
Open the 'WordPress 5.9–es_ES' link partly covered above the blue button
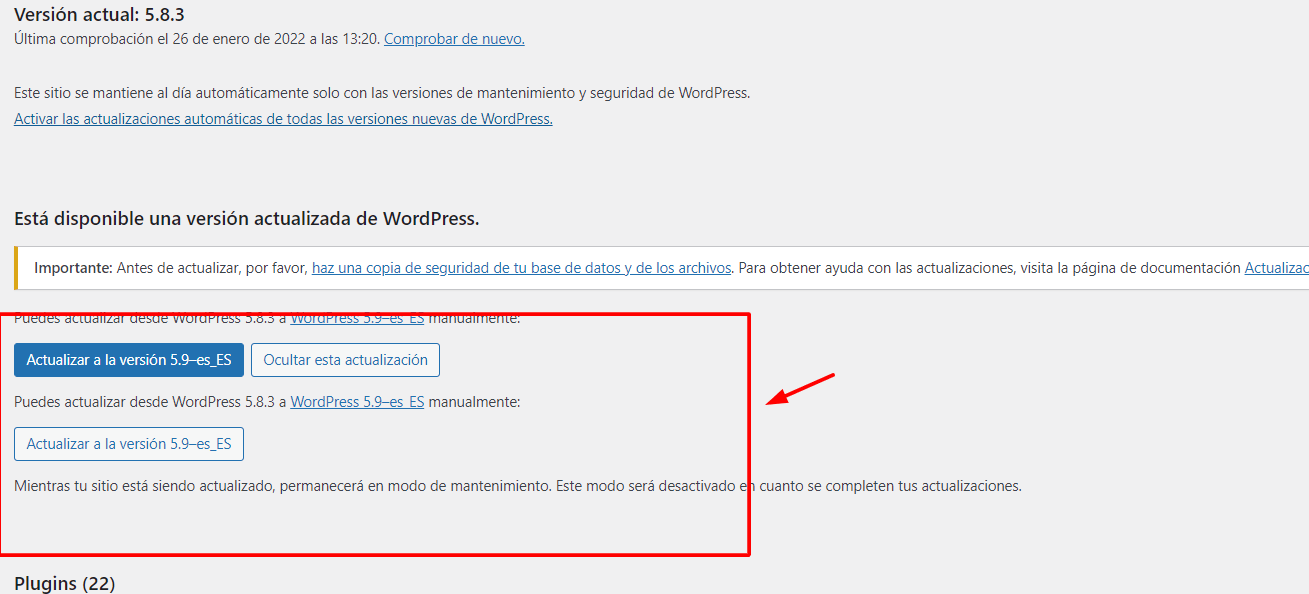point(357,320)
